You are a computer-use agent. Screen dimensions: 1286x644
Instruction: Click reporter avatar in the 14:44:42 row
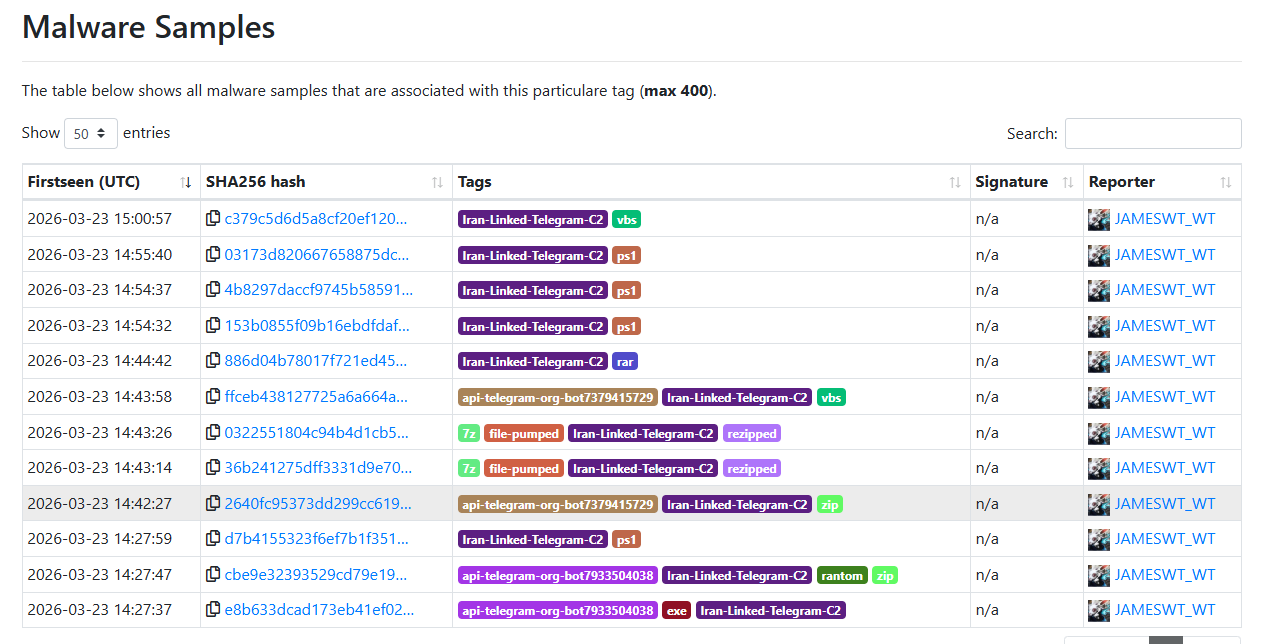(1099, 361)
